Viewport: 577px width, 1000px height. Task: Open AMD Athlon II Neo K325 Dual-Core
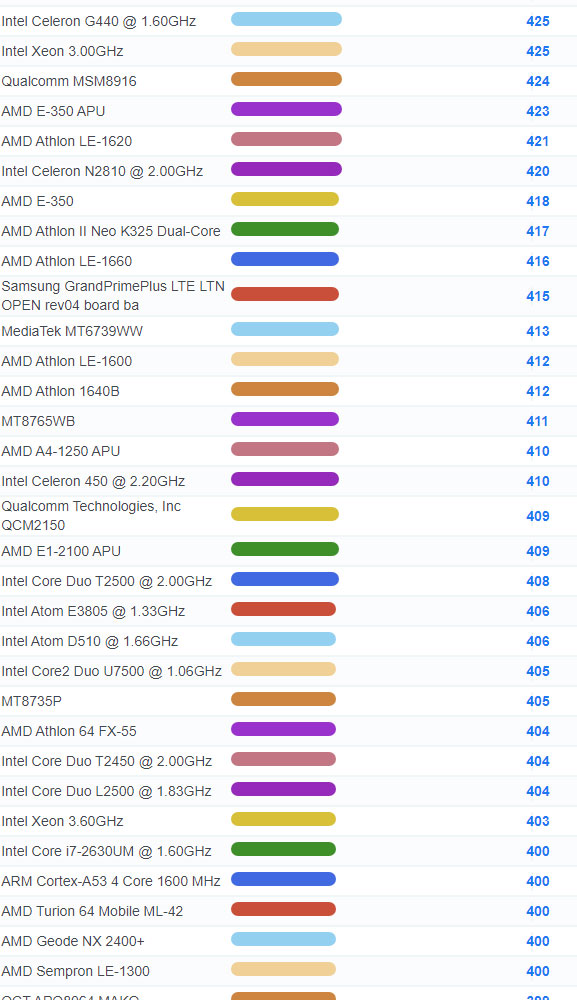pyautogui.click(x=111, y=231)
